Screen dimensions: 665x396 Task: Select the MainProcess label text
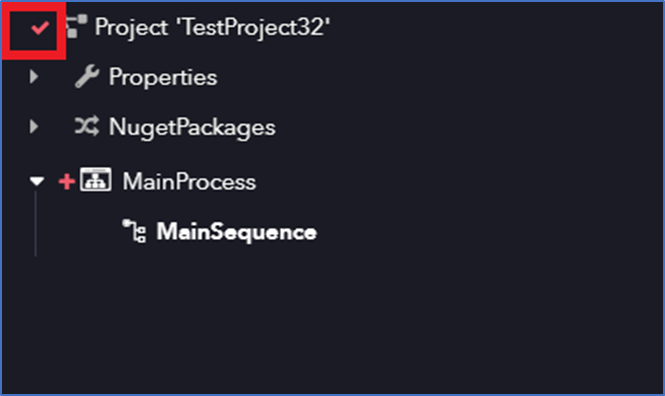[x=189, y=182]
